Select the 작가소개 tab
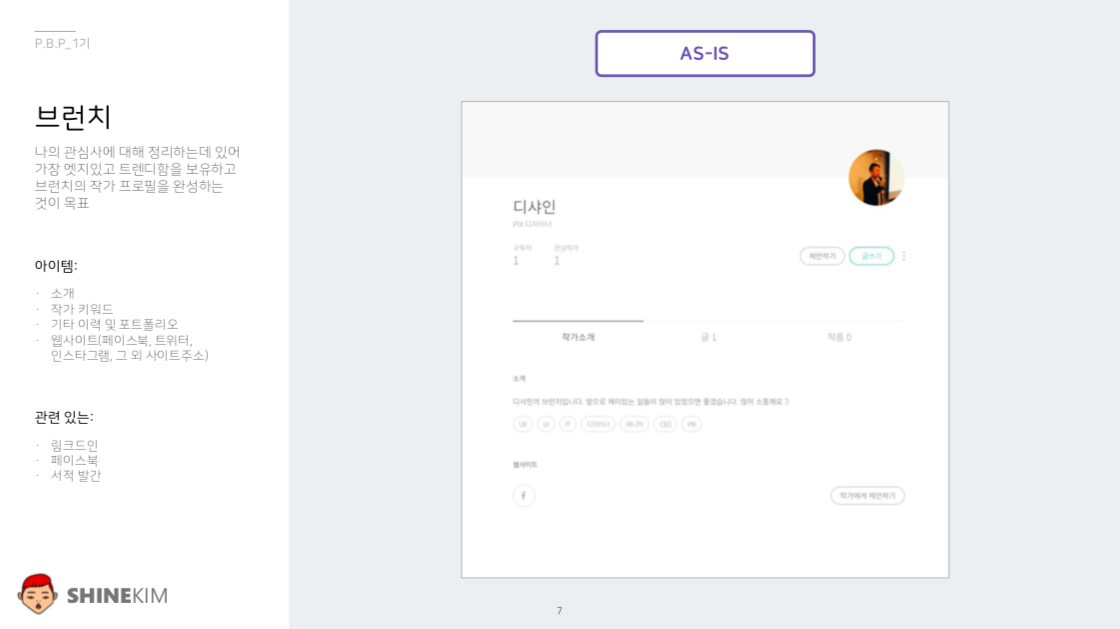This screenshot has height=629, width=1120. point(578,337)
